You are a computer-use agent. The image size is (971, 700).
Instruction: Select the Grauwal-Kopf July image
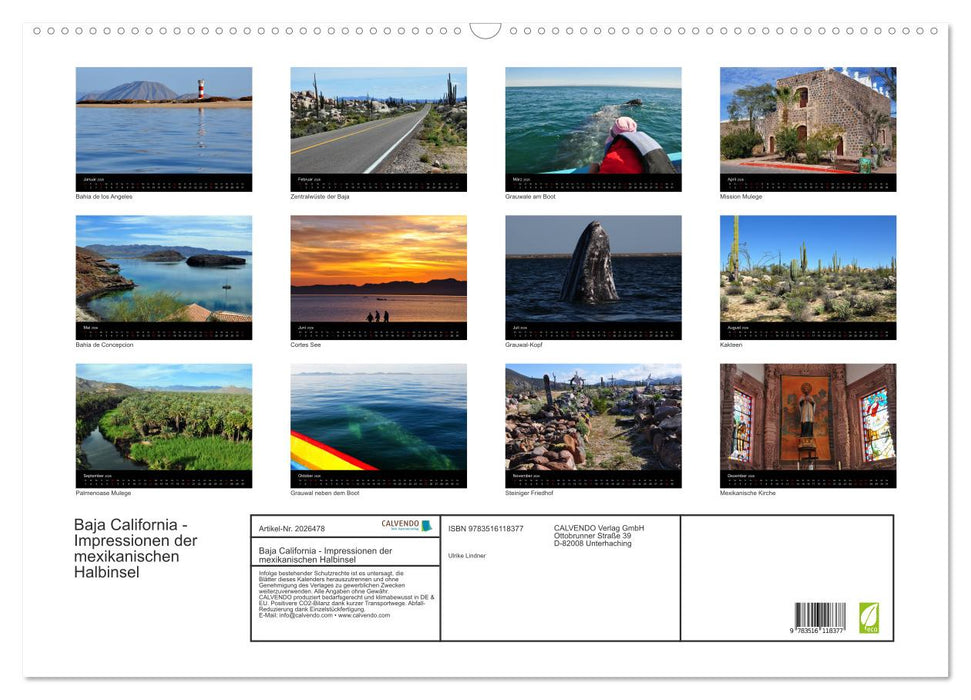click(x=593, y=276)
